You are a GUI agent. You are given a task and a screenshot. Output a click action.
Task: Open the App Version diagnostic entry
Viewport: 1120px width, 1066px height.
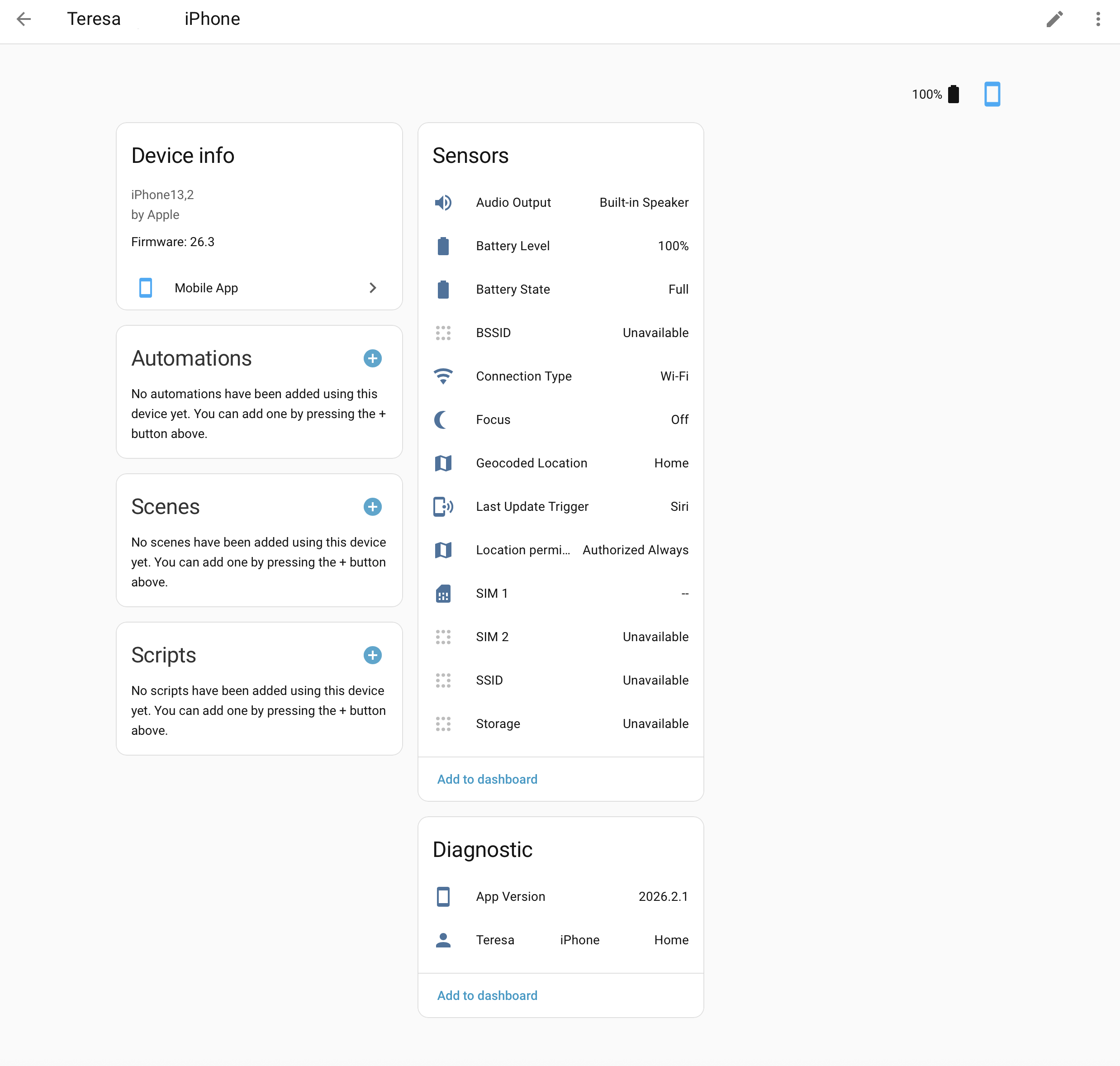point(560,897)
